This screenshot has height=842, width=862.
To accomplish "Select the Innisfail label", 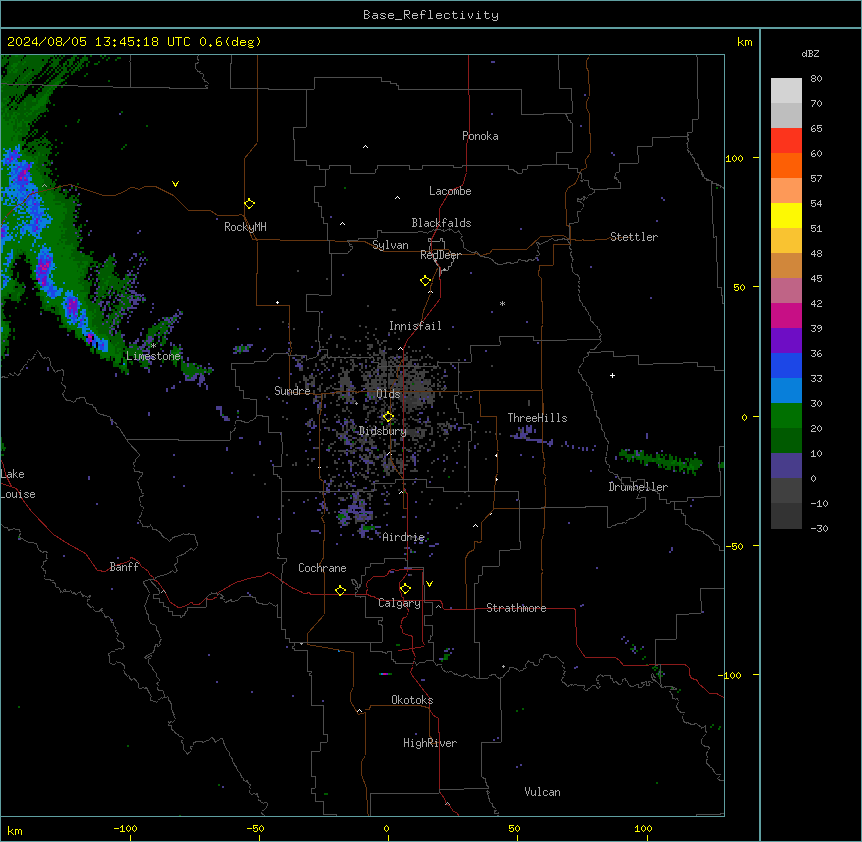I will pyautogui.click(x=415, y=326).
